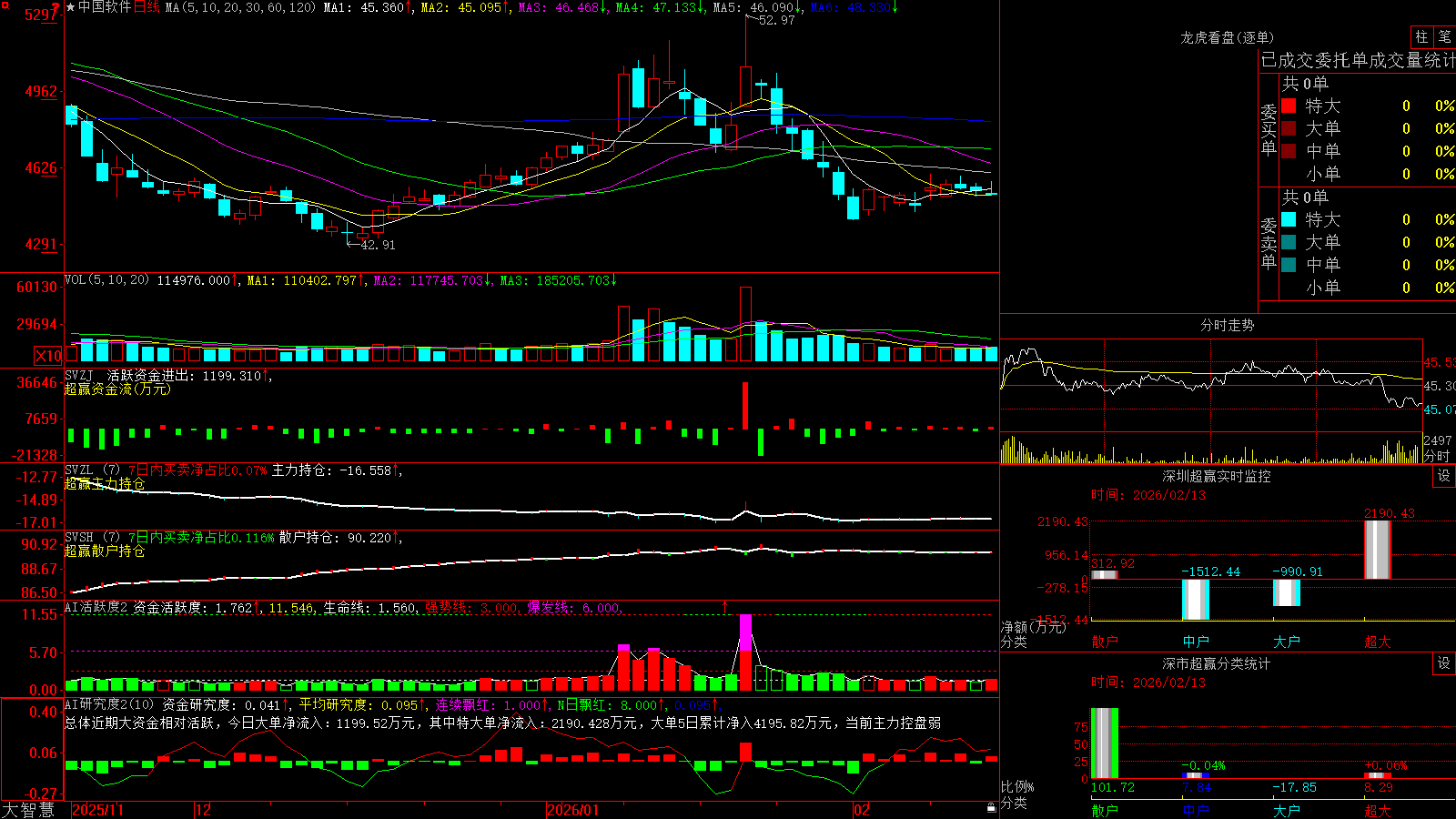Click the 42.91 low price annotation
Screen dimensions: 1456x819
[x=378, y=245]
